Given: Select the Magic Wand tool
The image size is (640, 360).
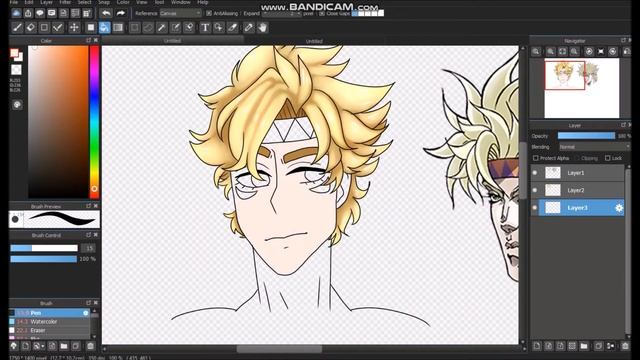Looking at the screenshot, I should 162,28.
